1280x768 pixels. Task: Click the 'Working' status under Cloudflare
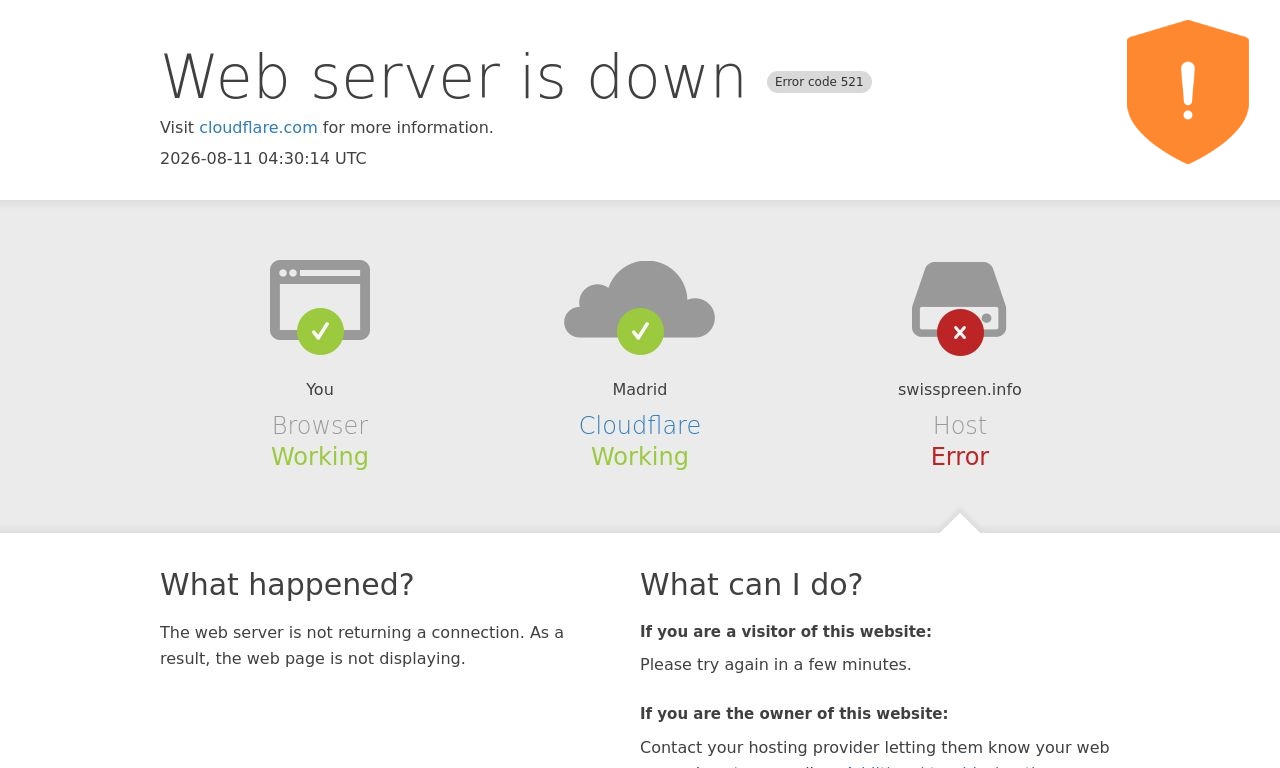640,457
